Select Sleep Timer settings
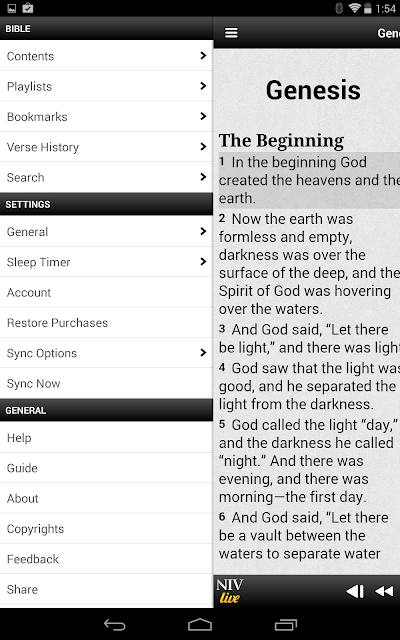Image resolution: width=400 pixels, height=640 pixels. click(x=106, y=262)
